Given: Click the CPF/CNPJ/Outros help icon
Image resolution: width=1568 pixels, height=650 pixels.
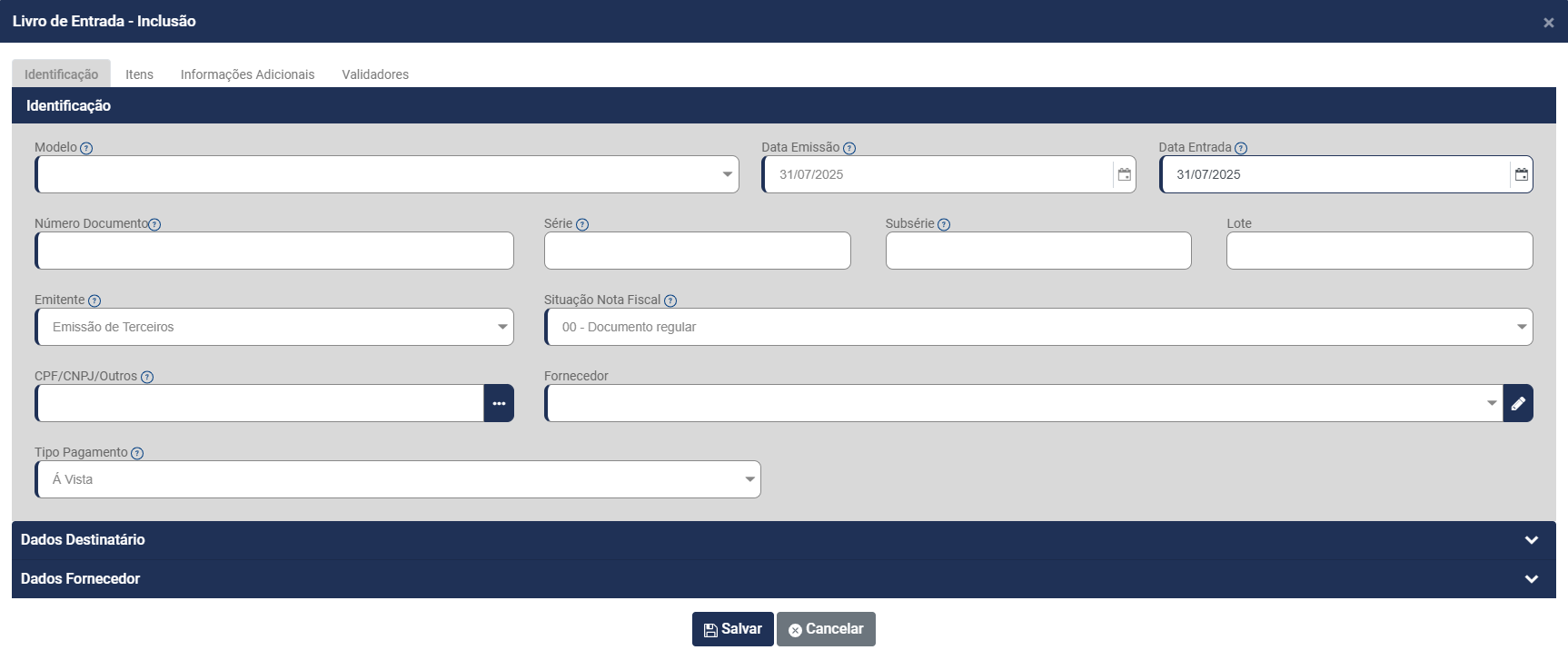Looking at the screenshot, I should click(x=147, y=377).
